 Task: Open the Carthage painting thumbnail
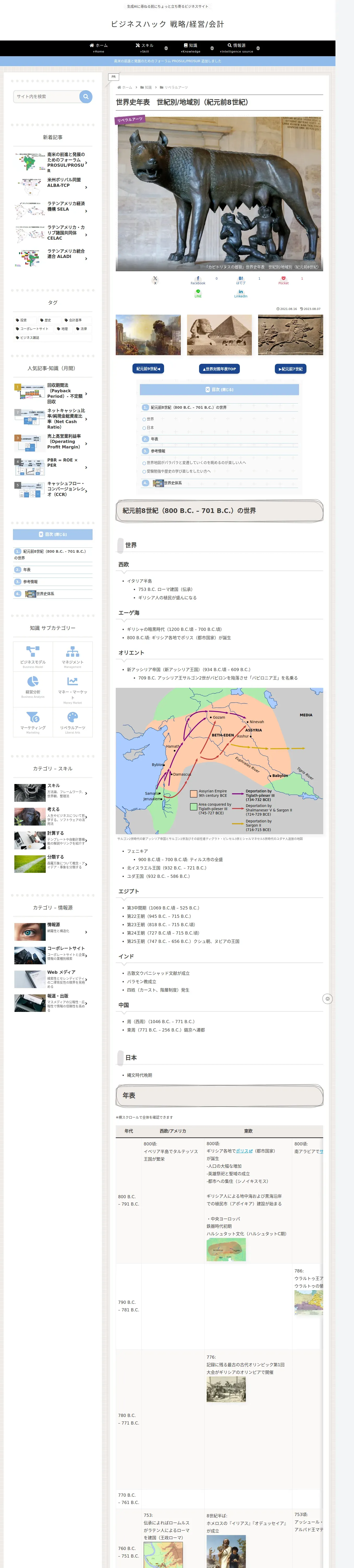click(148, 335)
